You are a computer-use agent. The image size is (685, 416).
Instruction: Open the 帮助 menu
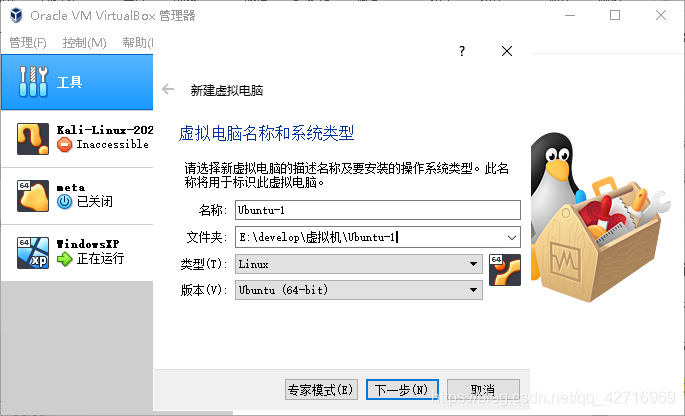(137, 42)
